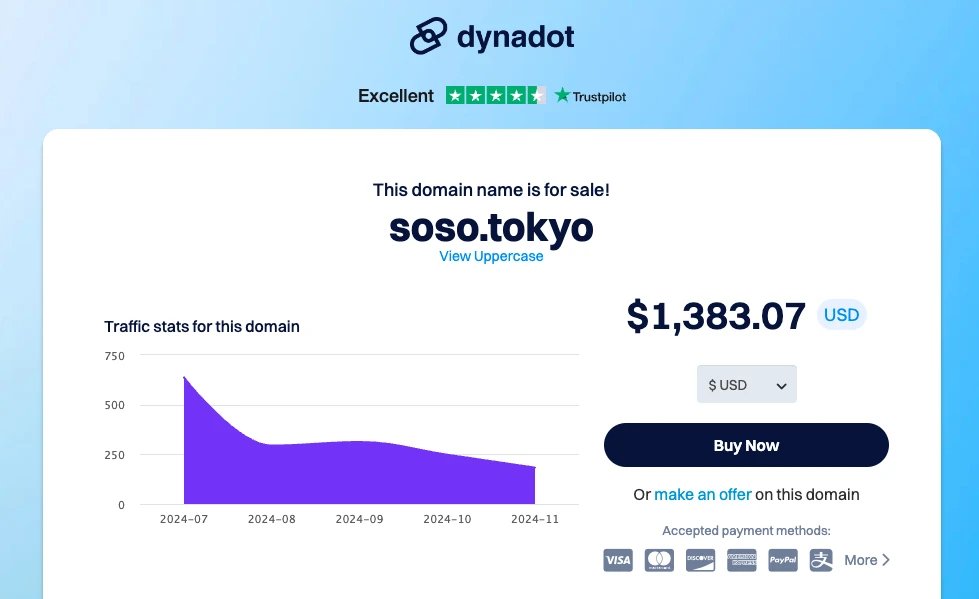
Task: Follow the make an offer link
Action: [701, 494]
